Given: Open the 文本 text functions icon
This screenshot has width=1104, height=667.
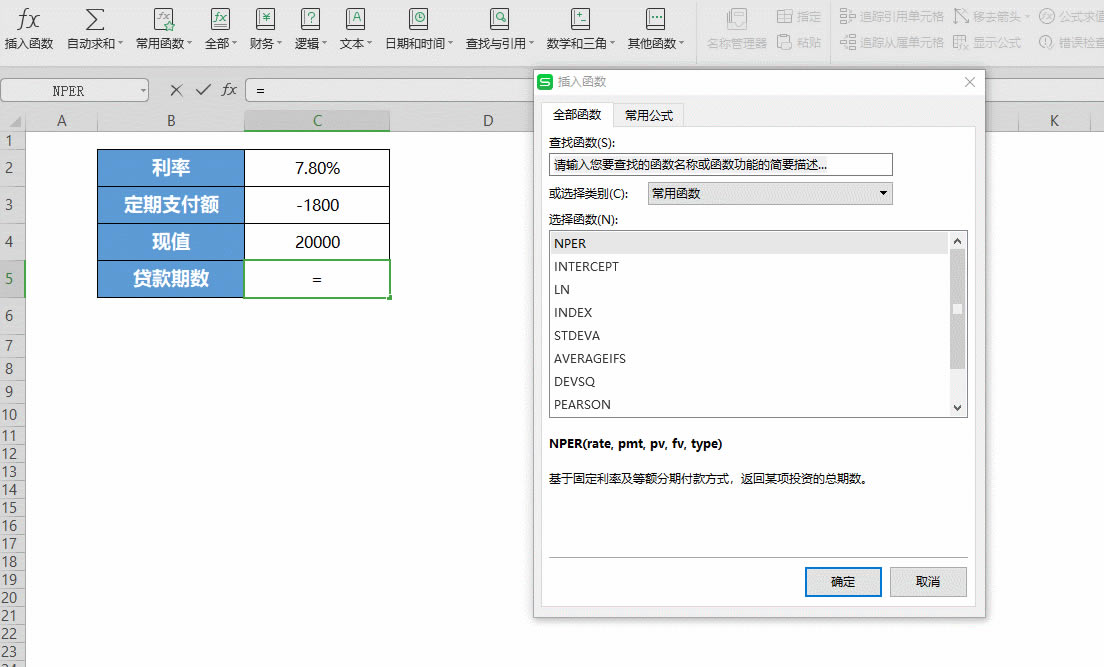Looking at the screenshot, I should click(355, 19).
